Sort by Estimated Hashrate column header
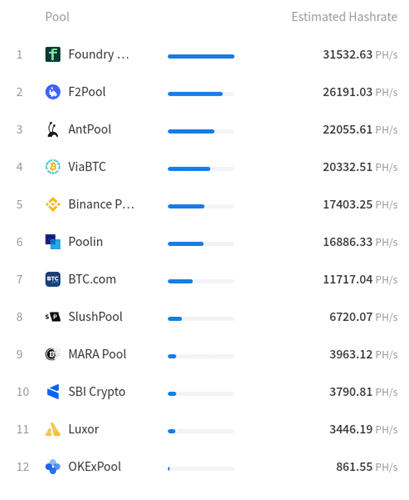The image size is (409, 500). point(344,17)
